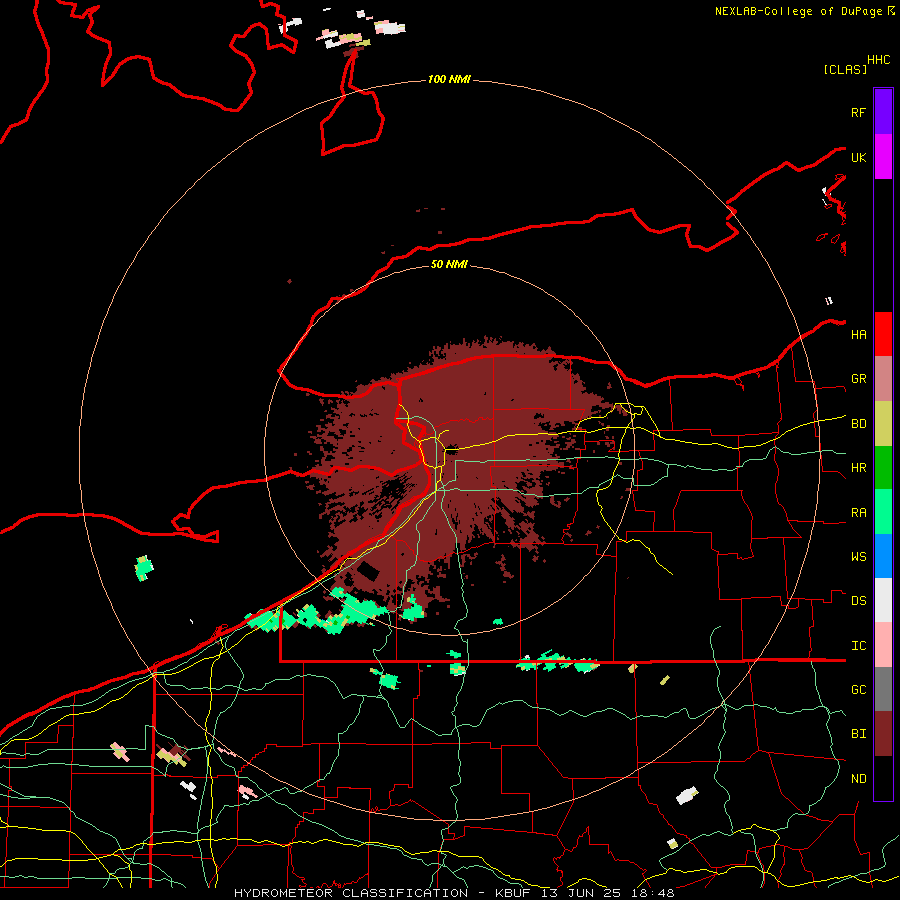The height and width of the screenshot is (900, 900).
Task: Click the GR pinkish legend swatch
Action: click(x=883, y=379)
